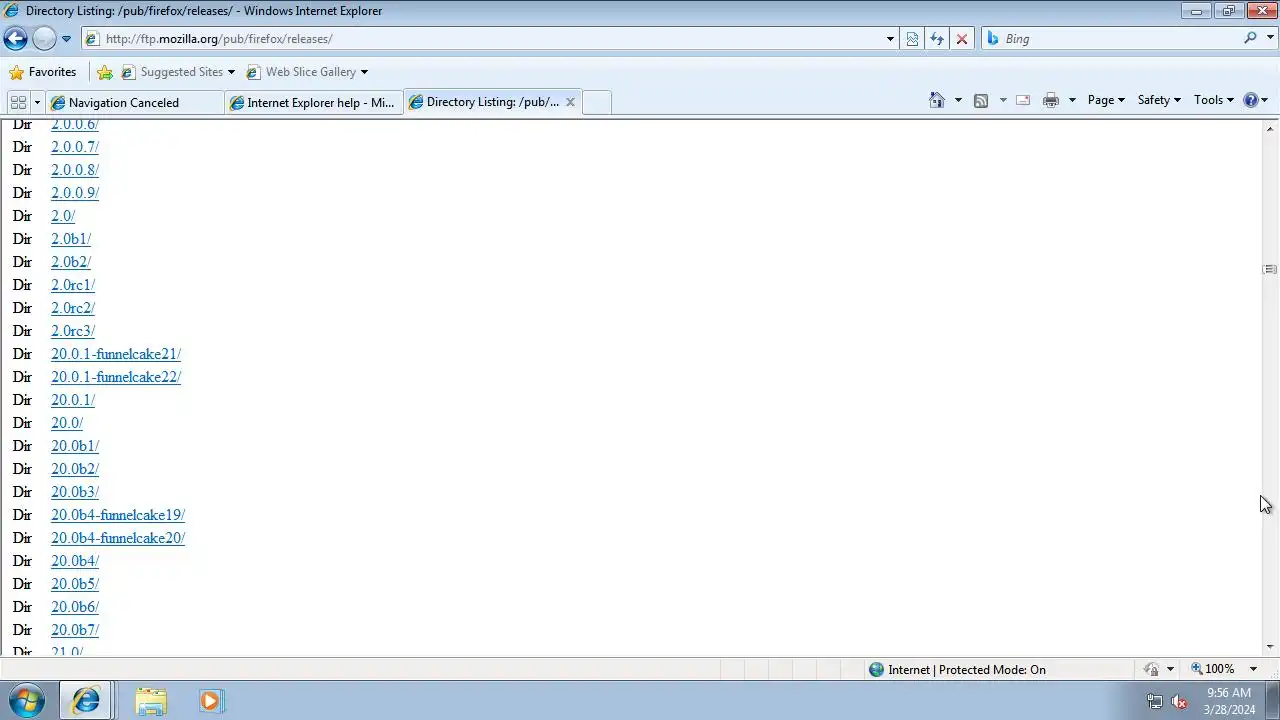Click the Home page icon

coord(937,100)
